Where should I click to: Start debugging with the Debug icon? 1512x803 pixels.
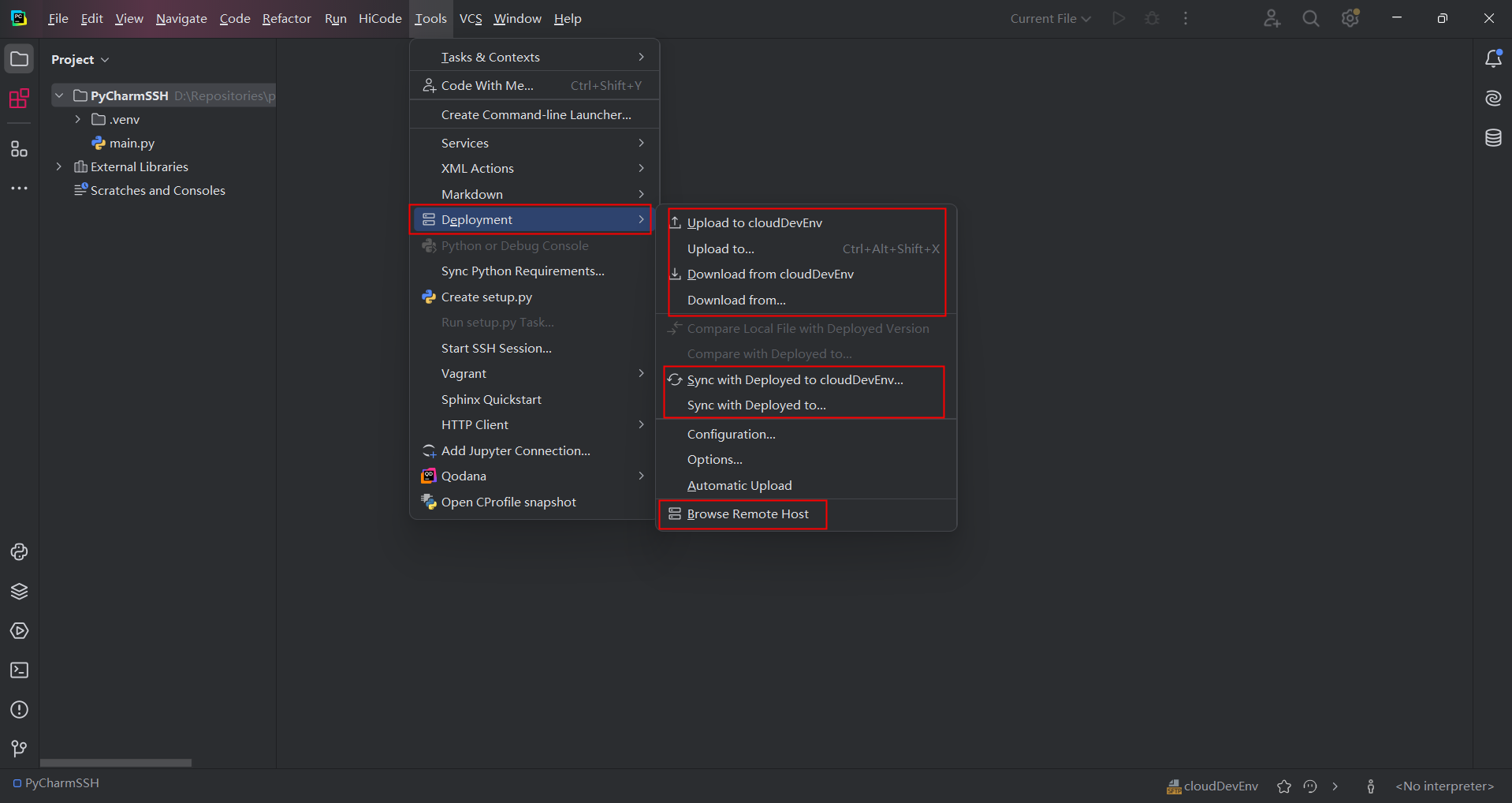[x=1152, y=17]
